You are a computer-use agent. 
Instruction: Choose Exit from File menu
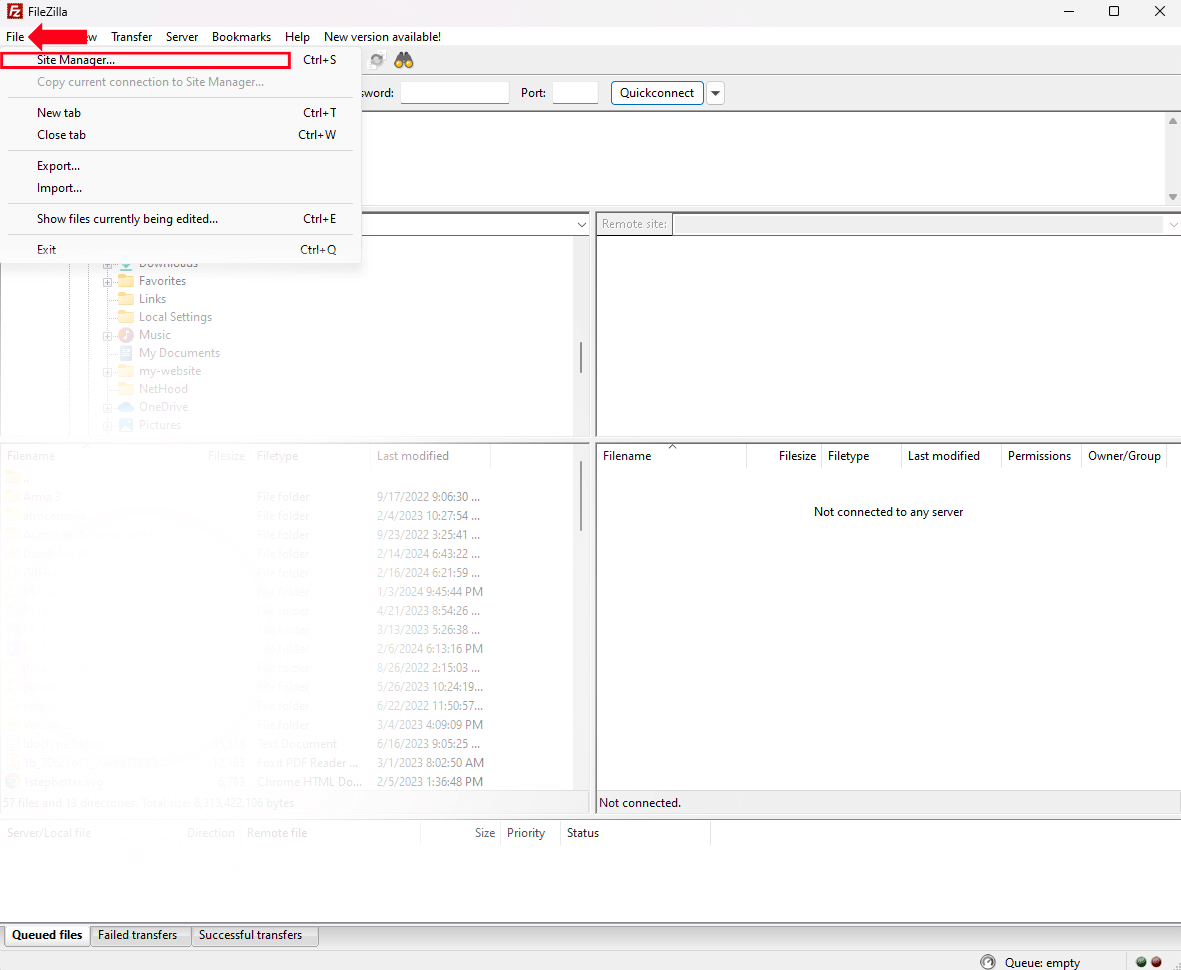(181, 250)
